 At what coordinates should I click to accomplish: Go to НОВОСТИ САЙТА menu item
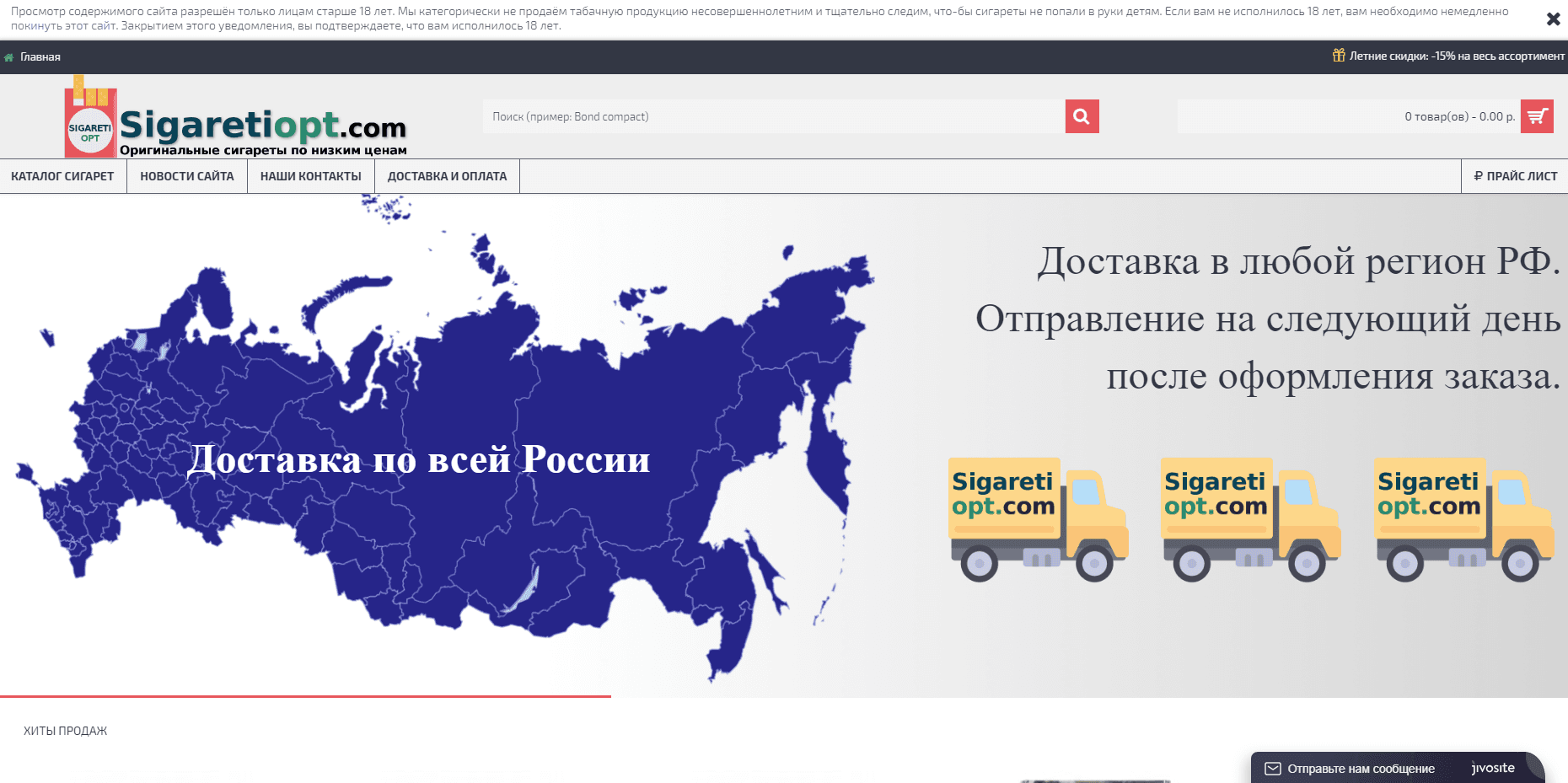pyautogui.click(x=187, y=176)
